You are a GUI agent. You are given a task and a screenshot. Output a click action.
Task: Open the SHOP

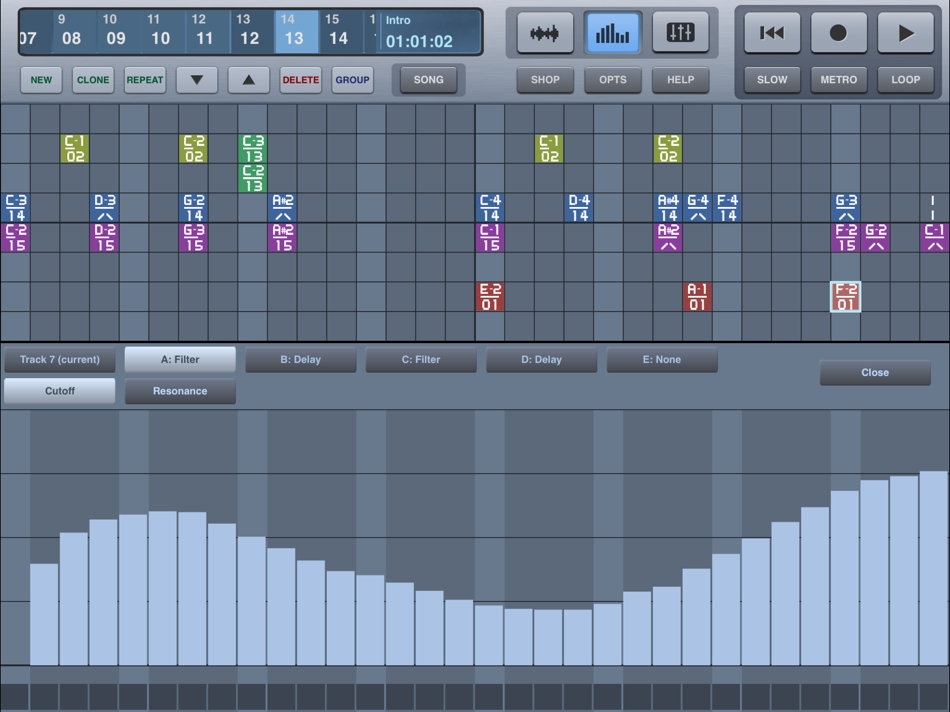click(x=545, y=80)
